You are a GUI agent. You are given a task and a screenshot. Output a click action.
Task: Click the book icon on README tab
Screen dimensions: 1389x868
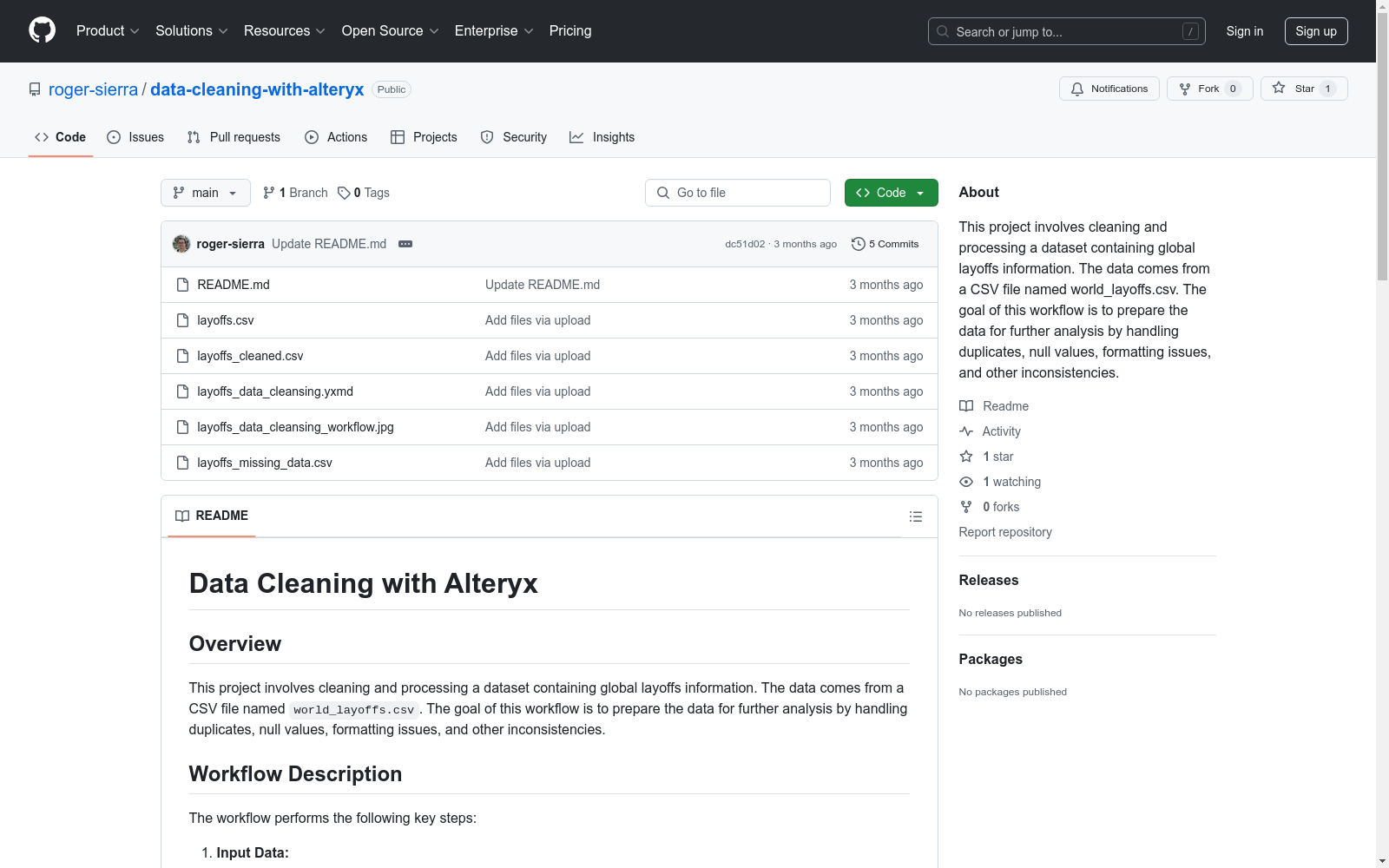coord(182,516)
